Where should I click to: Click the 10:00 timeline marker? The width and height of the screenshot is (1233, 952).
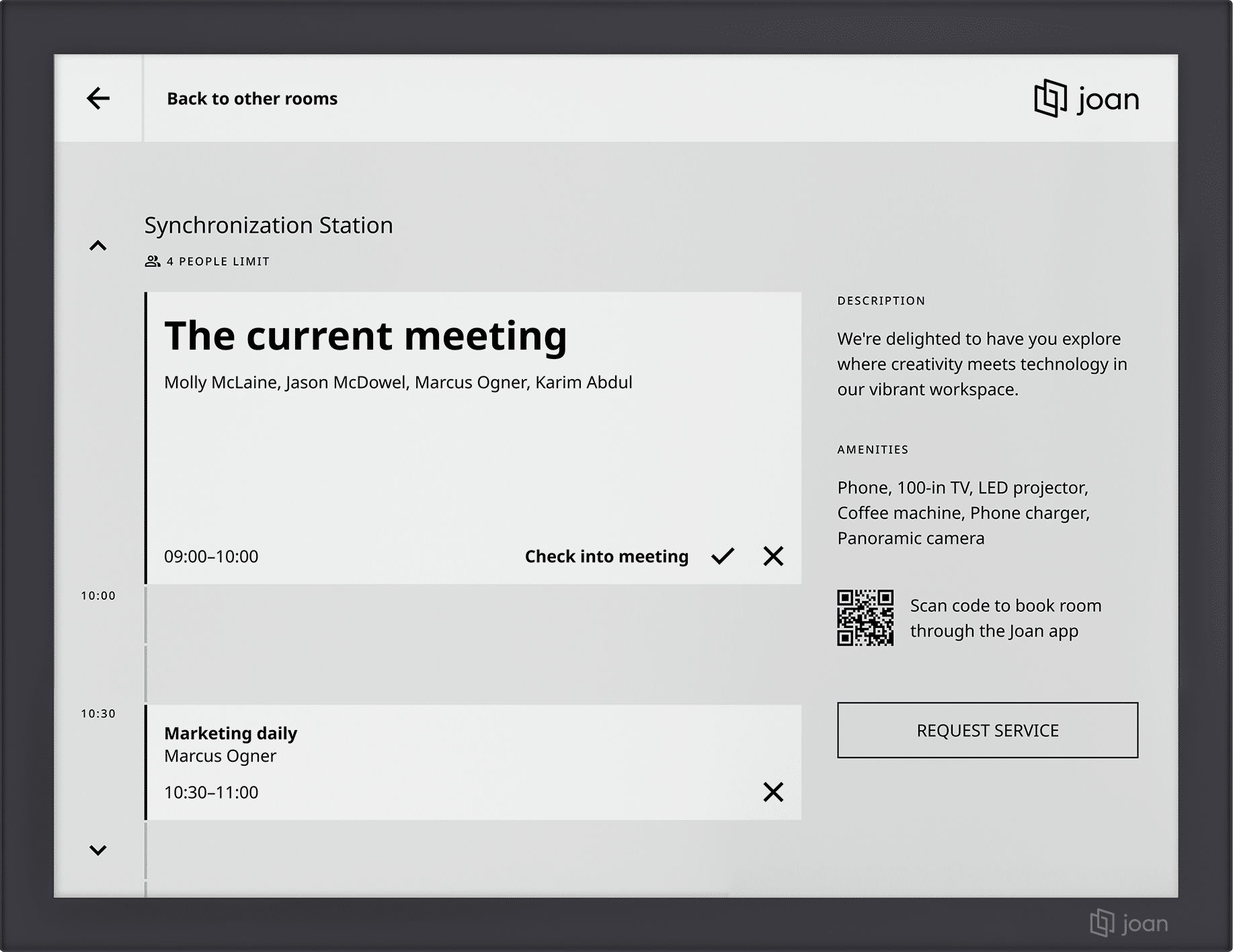pos(98,596)
